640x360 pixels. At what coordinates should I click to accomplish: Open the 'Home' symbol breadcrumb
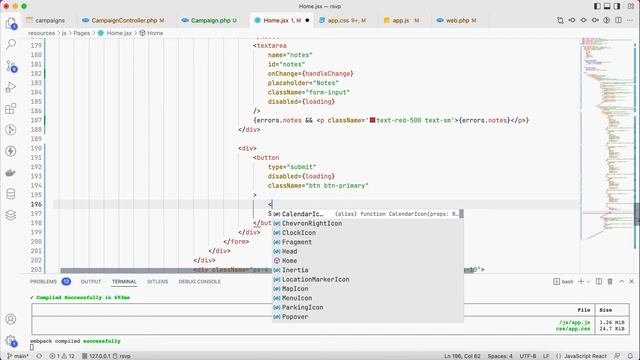(151, 33)
